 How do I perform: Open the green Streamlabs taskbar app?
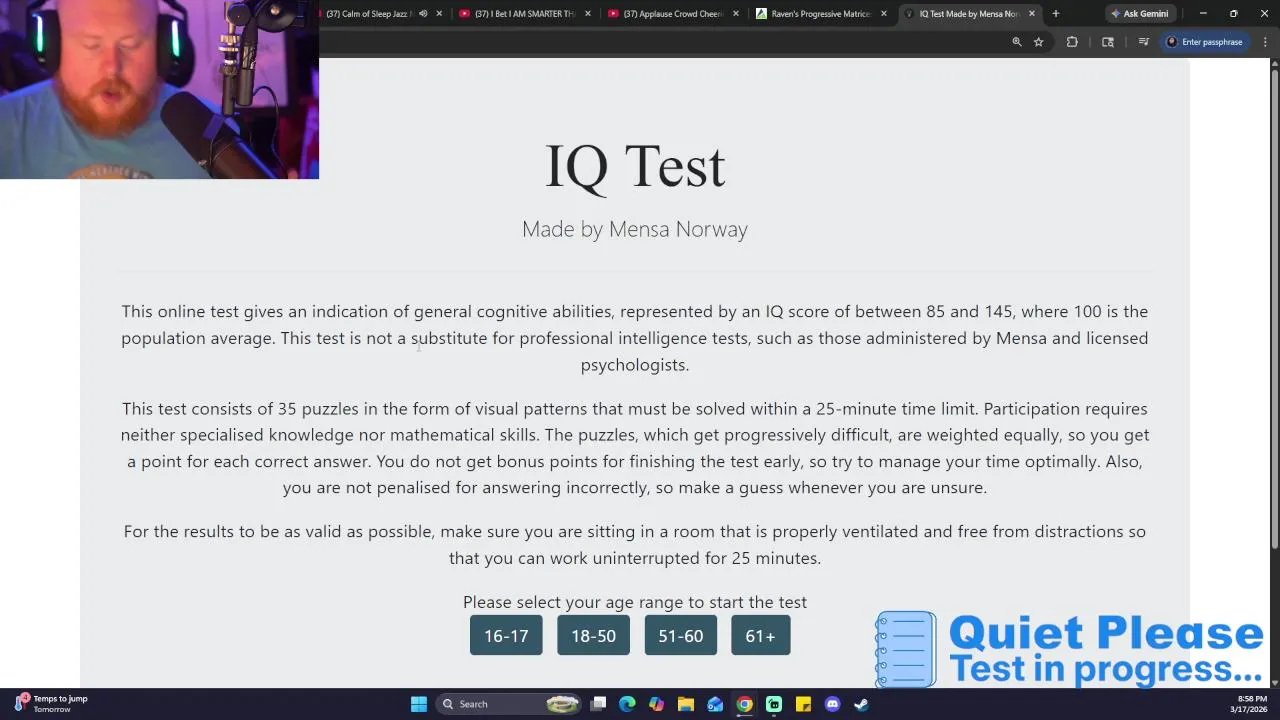click(x=774, y=704)
